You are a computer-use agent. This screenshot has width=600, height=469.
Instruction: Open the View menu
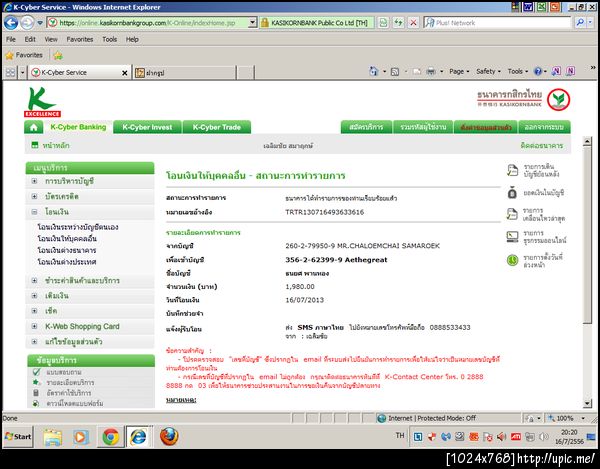(x=51, y=39)
